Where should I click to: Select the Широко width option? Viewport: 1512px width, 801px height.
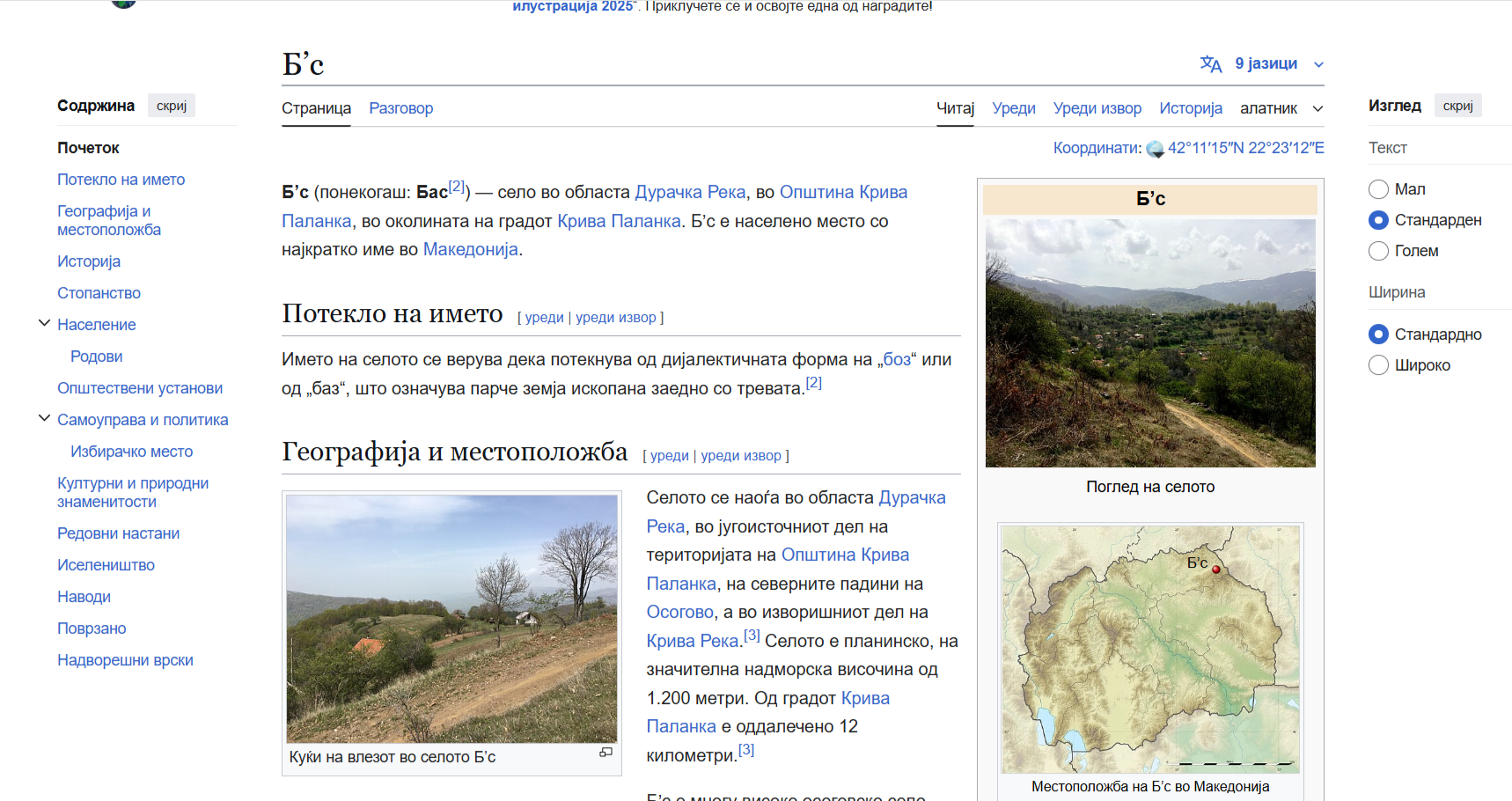coord(1379,365)
